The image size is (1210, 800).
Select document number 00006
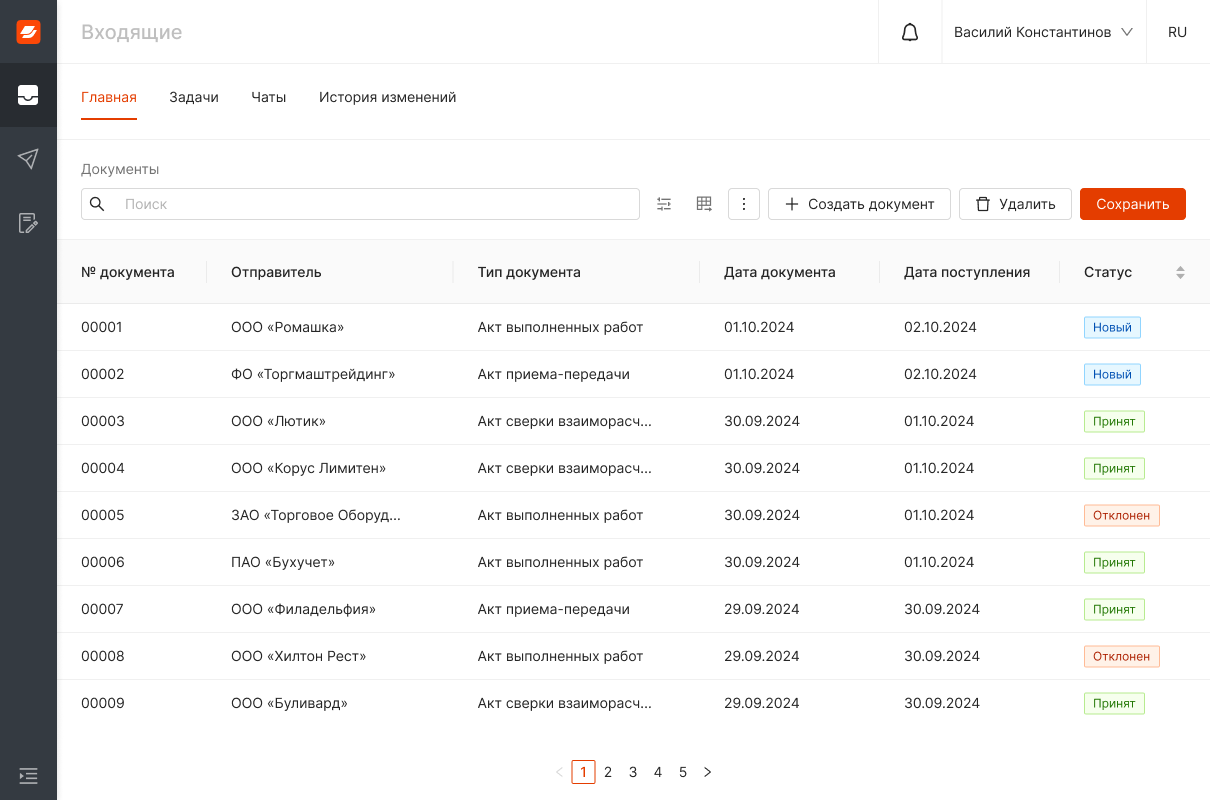pyautogui.click(x=103, y=562)
